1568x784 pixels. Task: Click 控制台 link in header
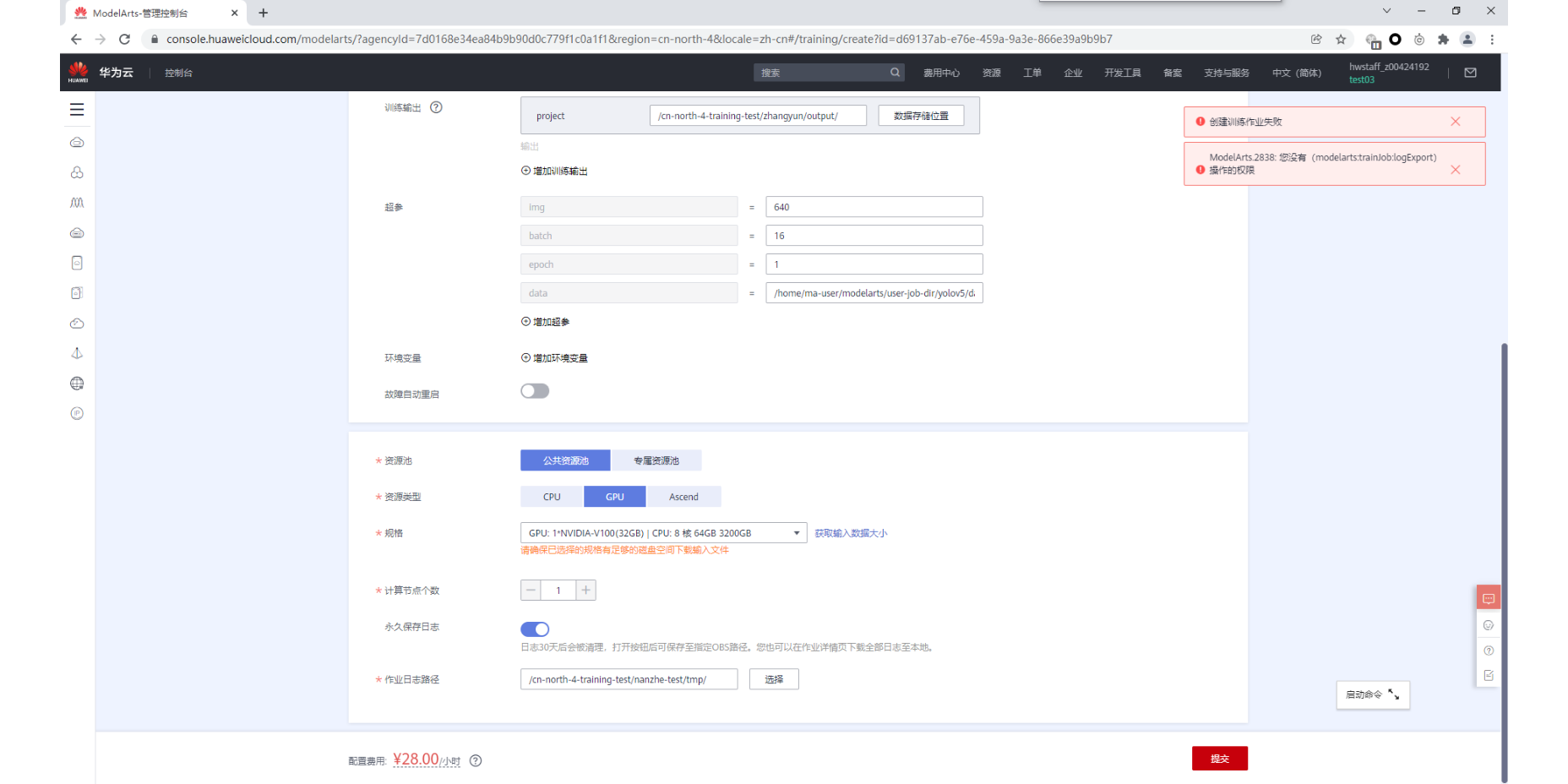click(178, 73)
